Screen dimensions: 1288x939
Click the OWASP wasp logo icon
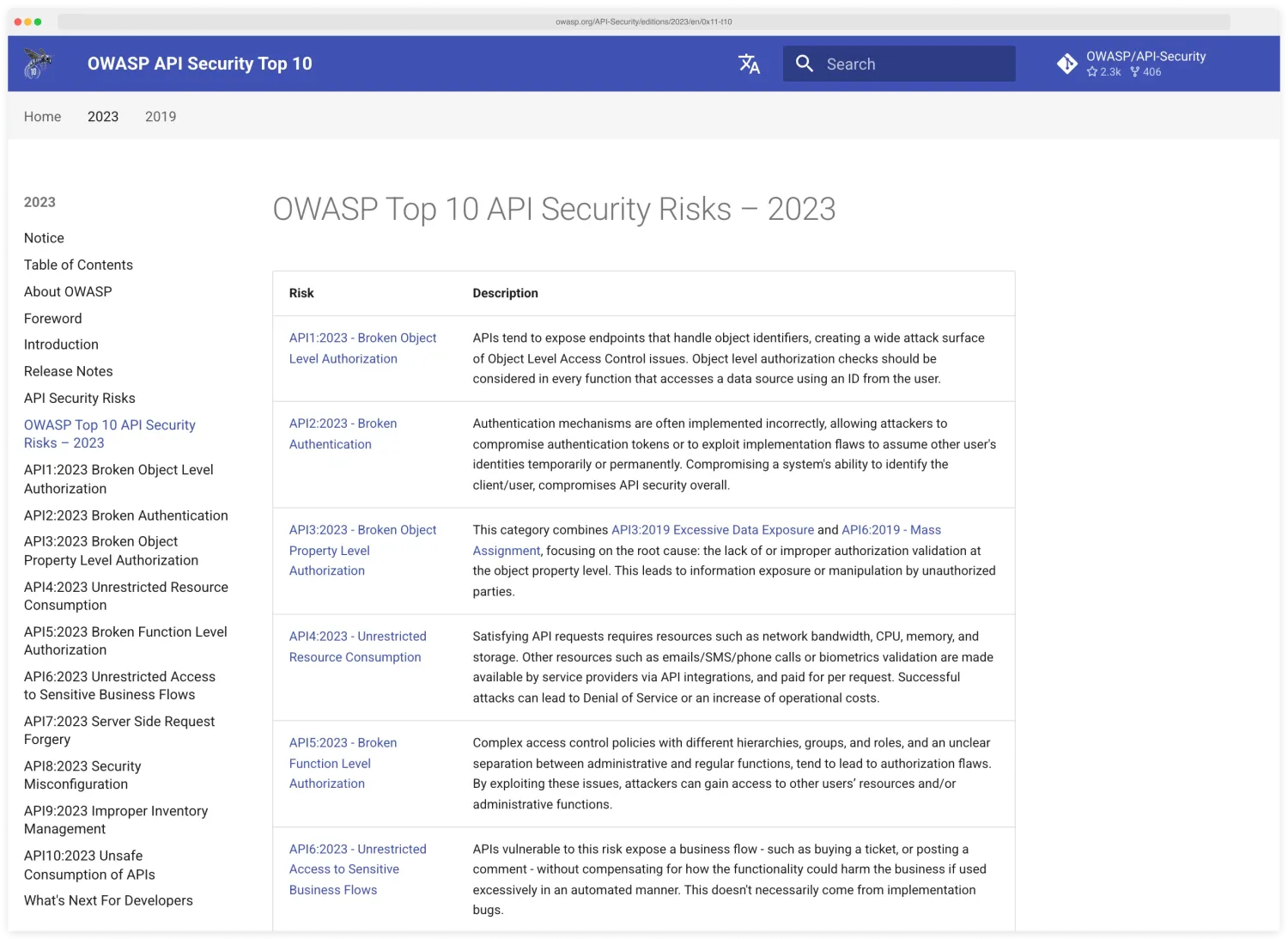point(37,64)
